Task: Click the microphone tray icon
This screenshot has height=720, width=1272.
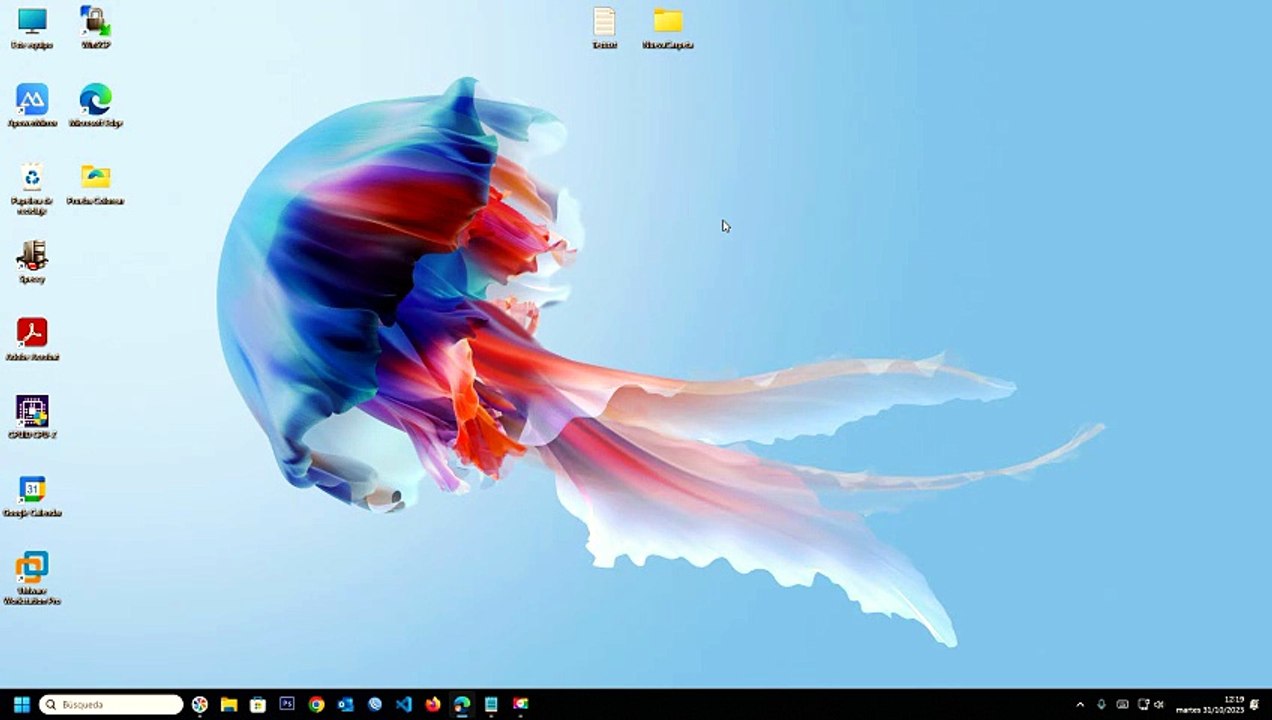Action: [1101, 704]
